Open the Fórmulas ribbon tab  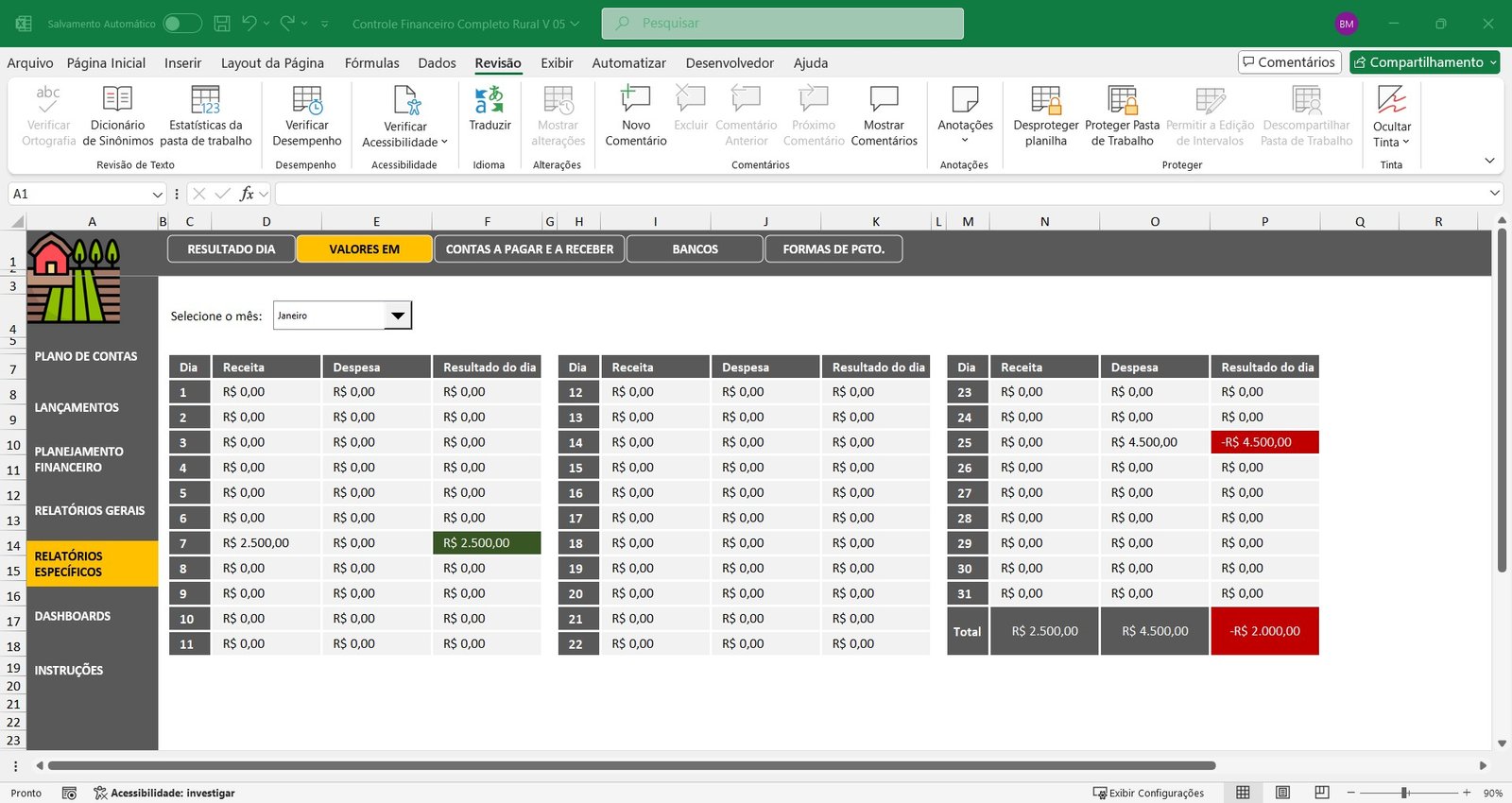click(x=371, y=63)
